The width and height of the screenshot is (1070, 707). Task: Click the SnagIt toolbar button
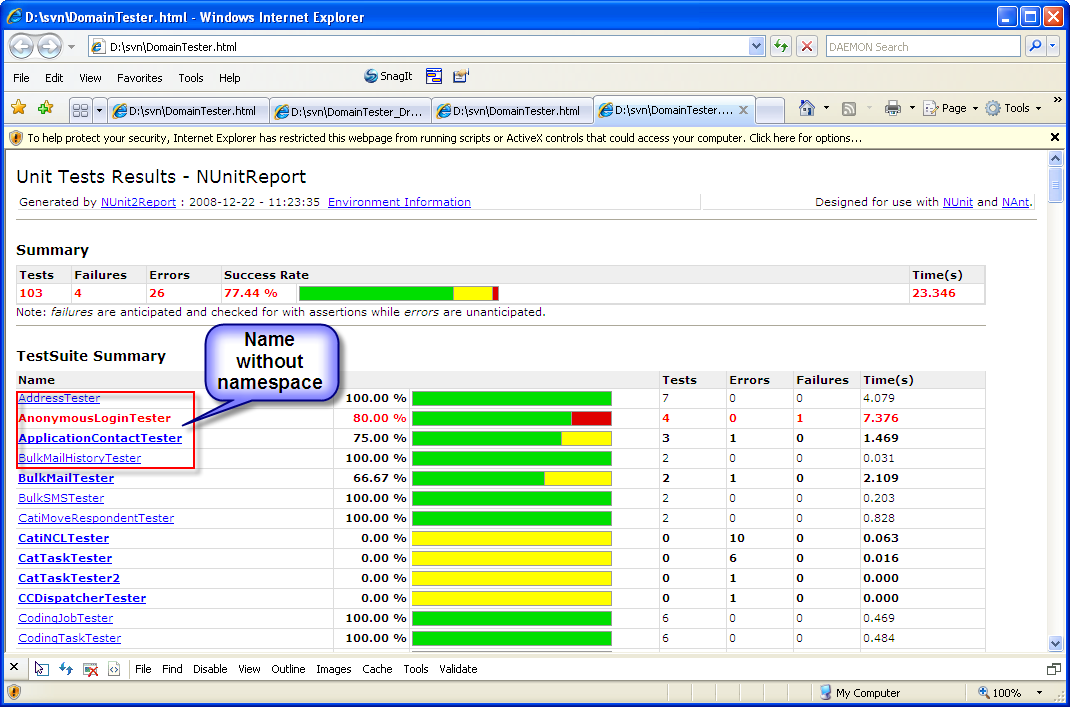(x=388, y=76)
